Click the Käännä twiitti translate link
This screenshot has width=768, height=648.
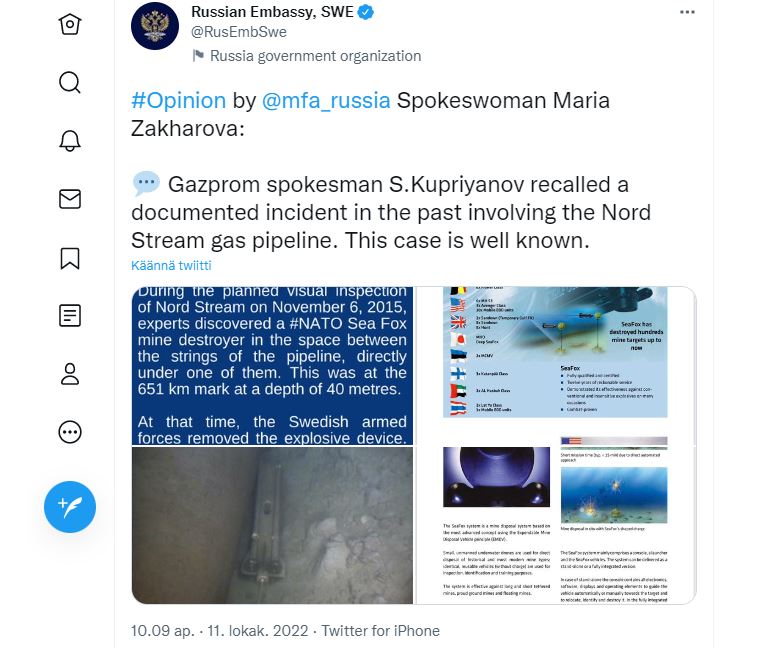point(171,265)
